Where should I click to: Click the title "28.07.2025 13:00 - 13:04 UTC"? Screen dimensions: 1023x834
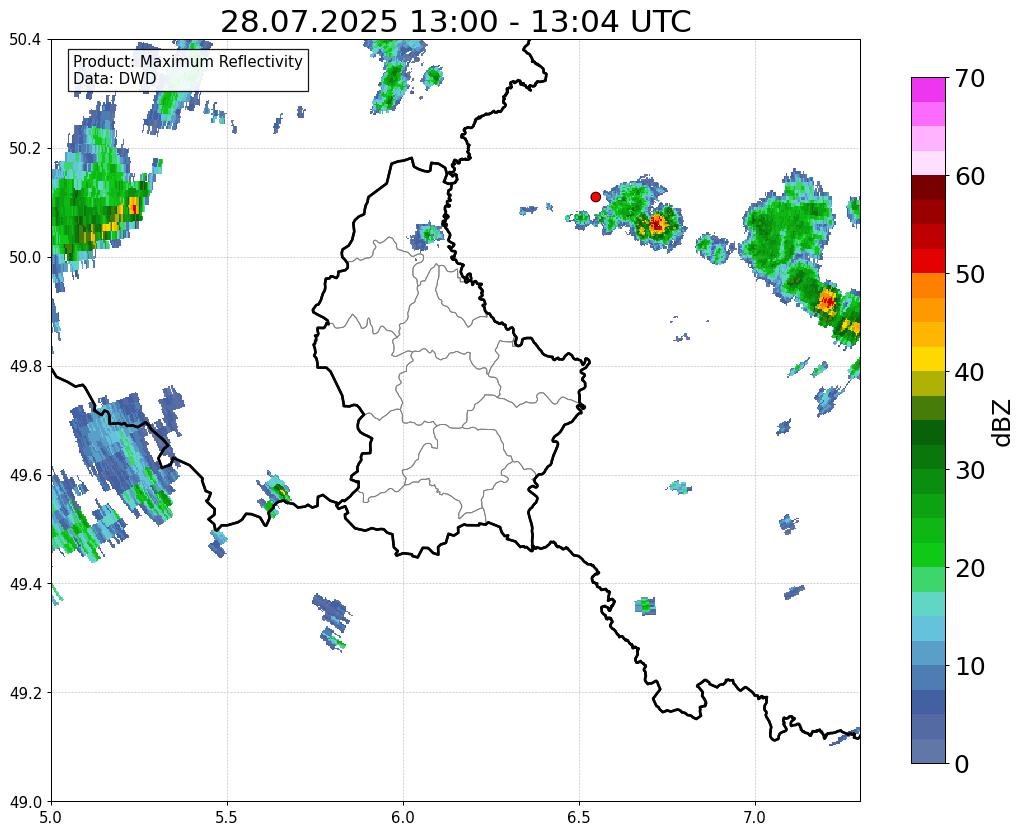455,22
